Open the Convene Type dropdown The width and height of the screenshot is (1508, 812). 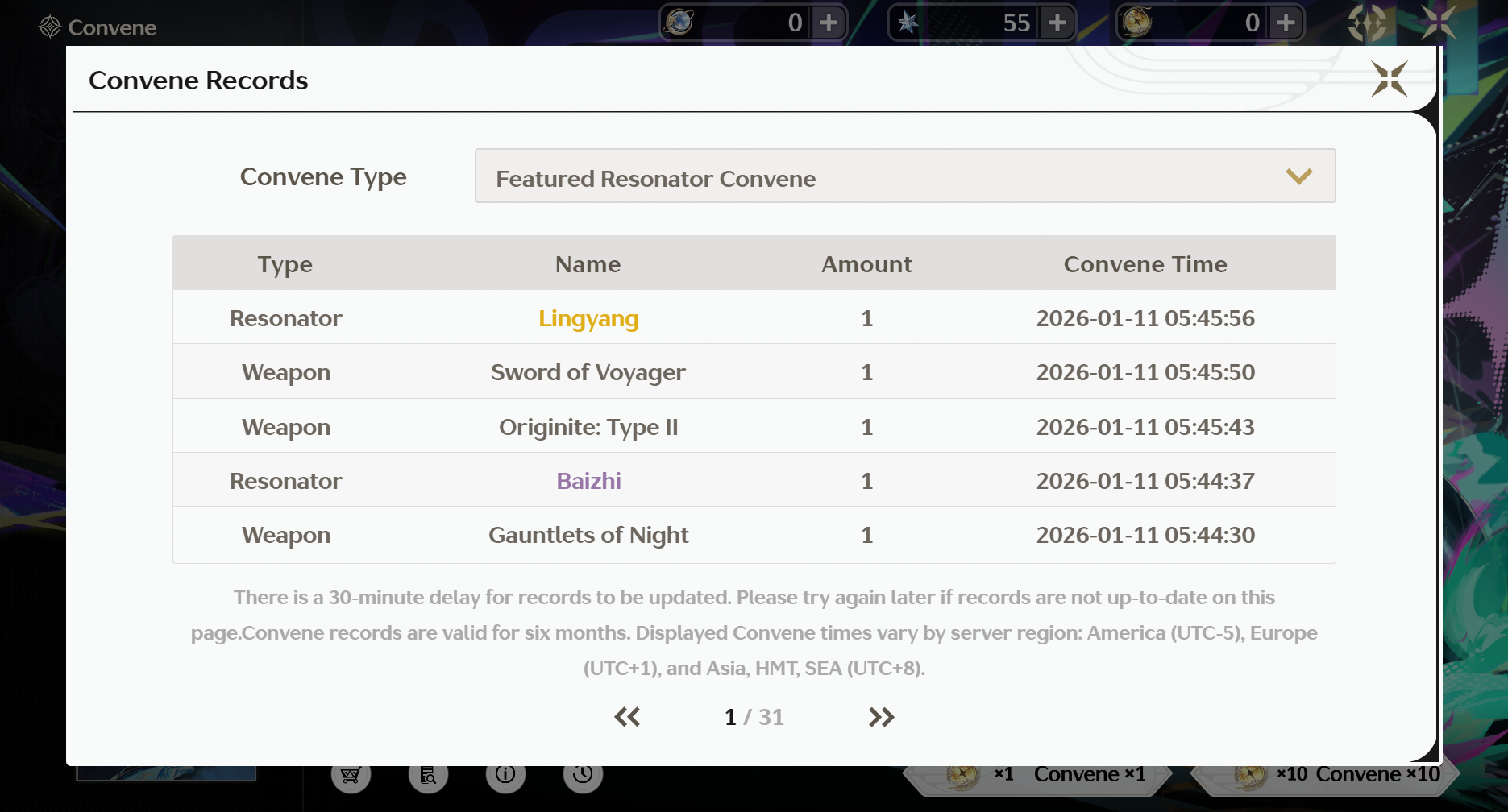point(905,176)
